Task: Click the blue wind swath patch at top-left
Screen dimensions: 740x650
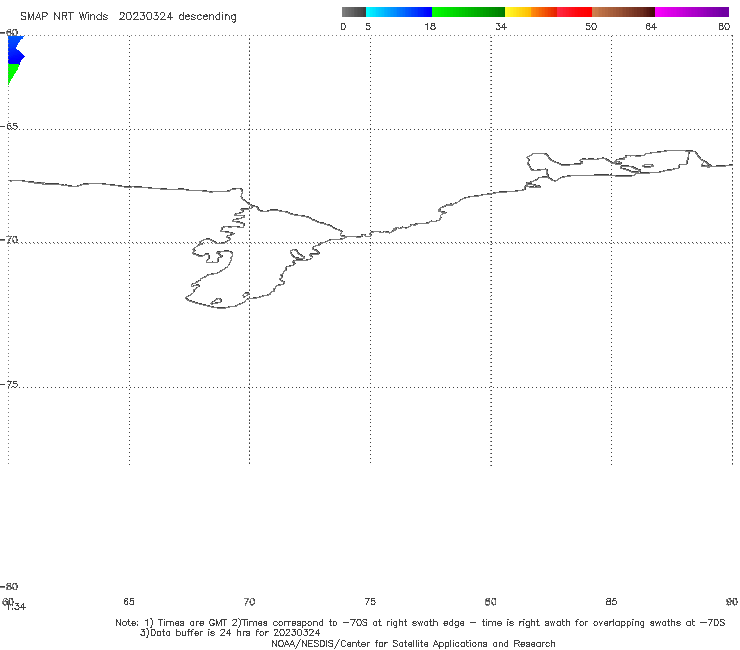Action: pyautogui.click(x=16, y=50)
